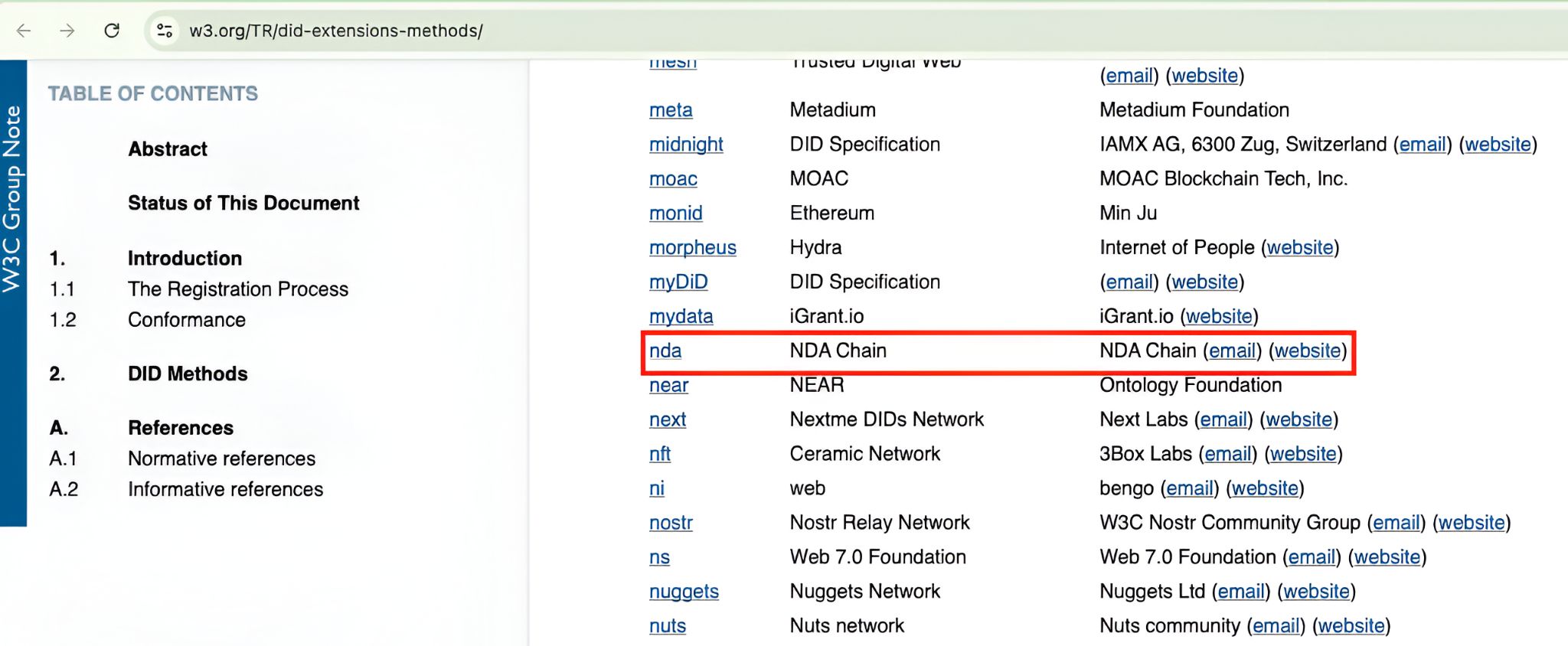Reload the page with refresh icon

pos(112,31)
